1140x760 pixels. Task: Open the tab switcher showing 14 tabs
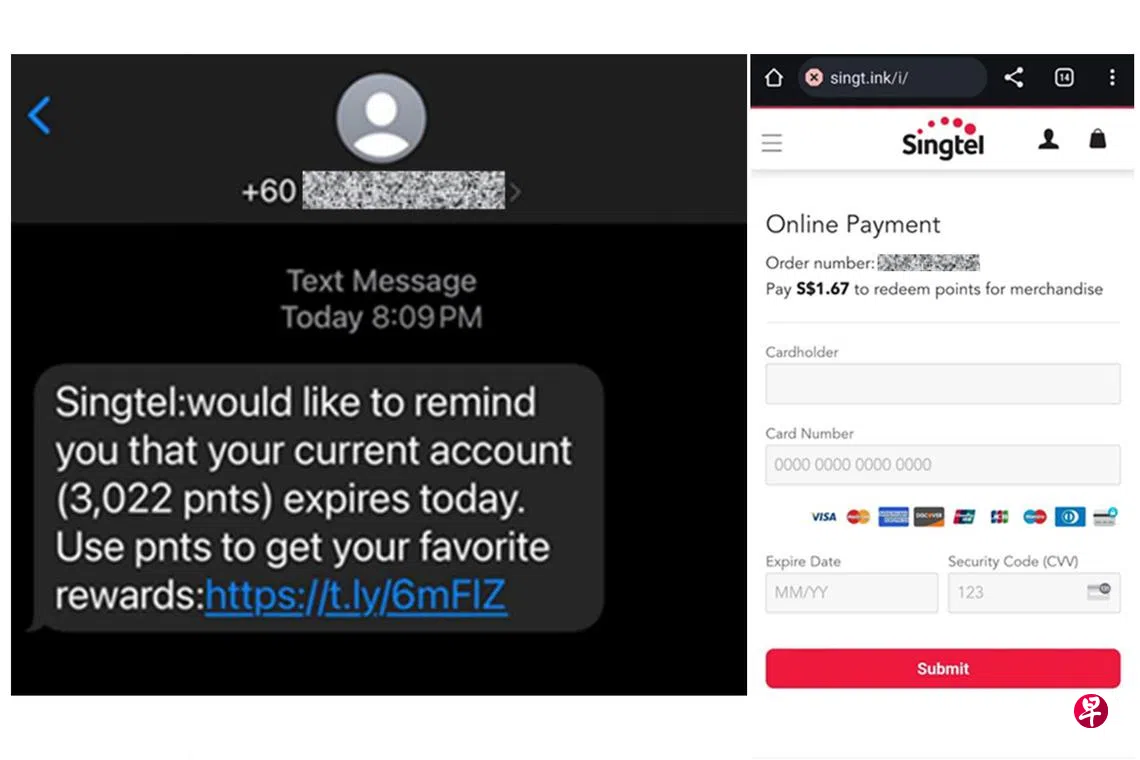1064,77
